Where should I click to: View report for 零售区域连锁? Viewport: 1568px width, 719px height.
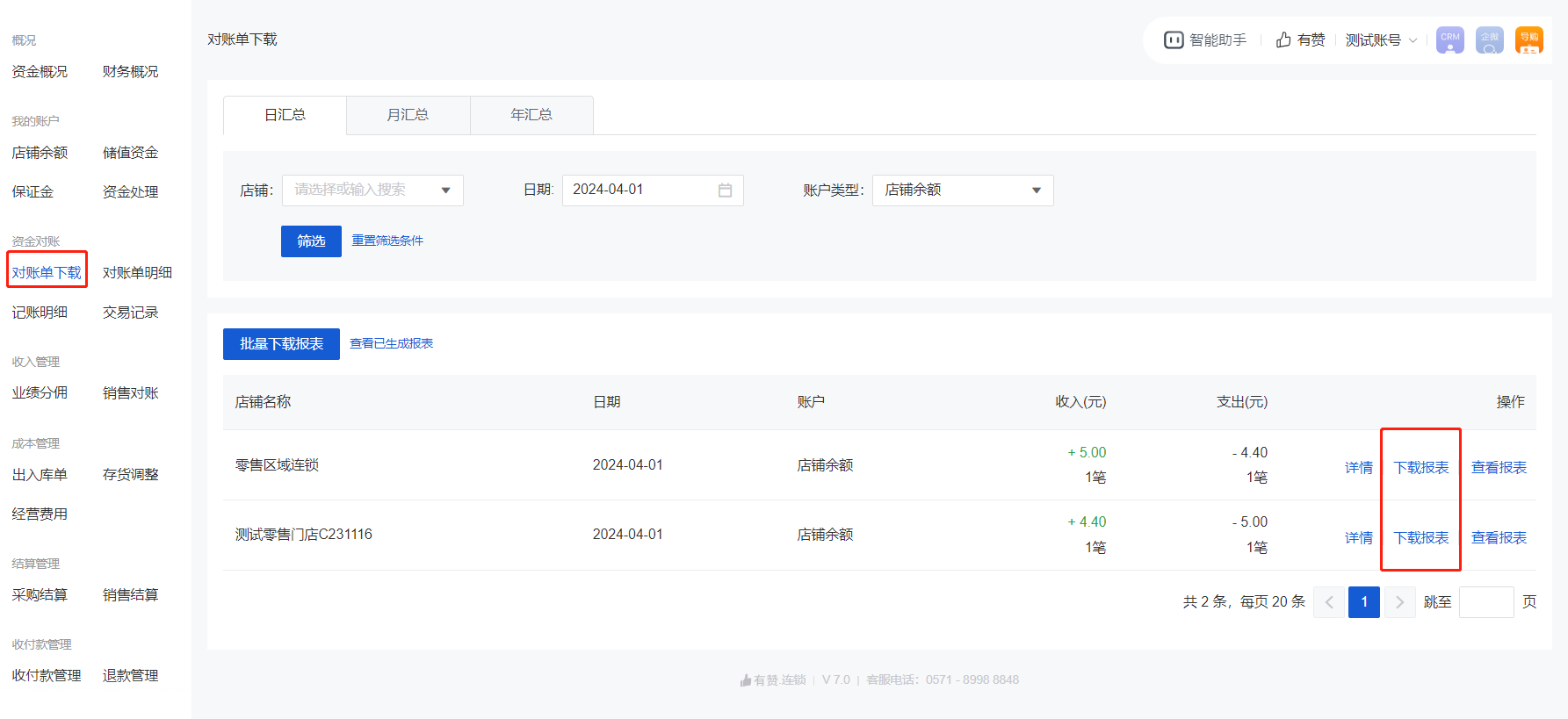tap(1499, 468)
